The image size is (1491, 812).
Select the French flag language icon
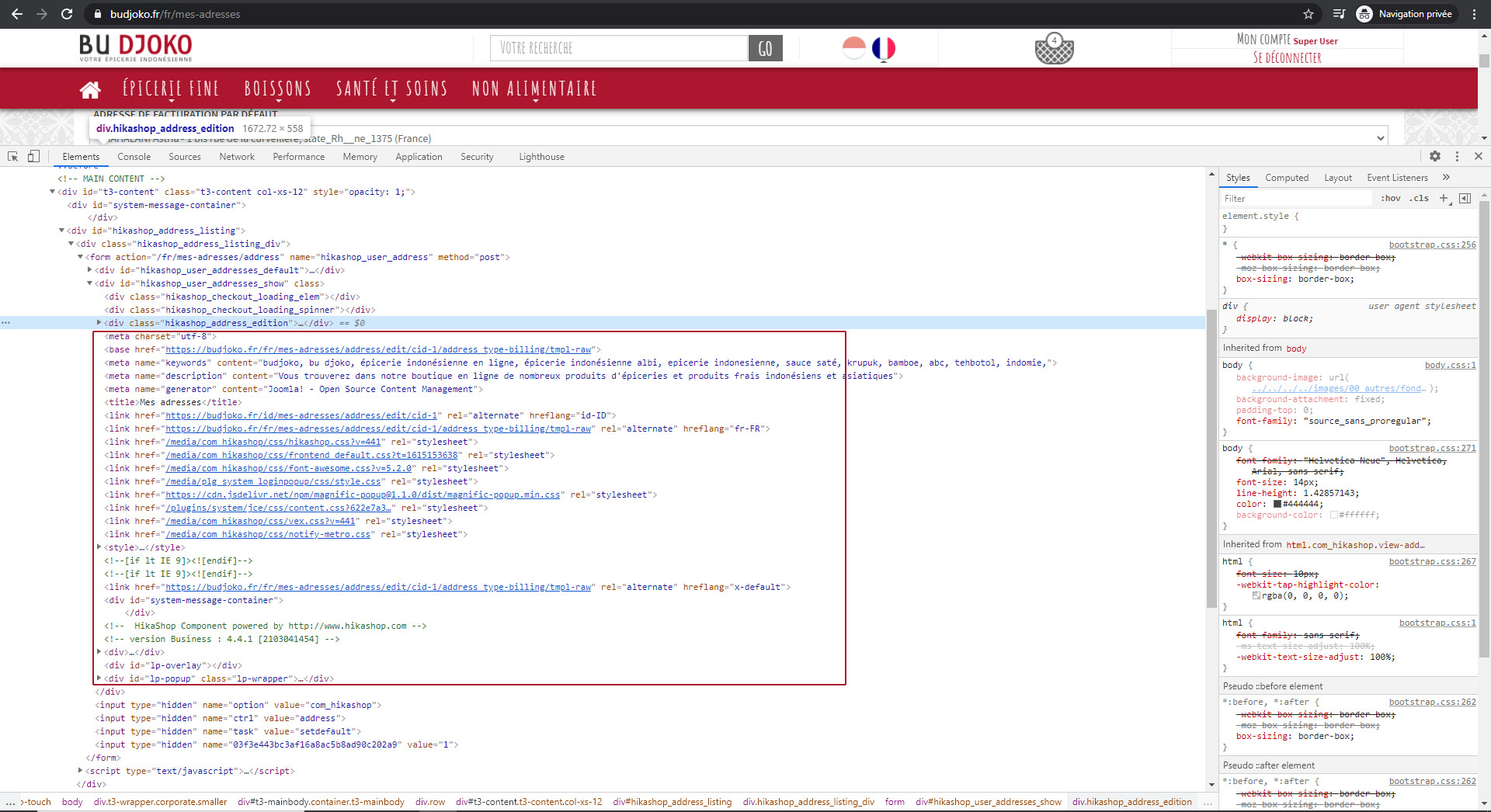[x=884, y=48]
